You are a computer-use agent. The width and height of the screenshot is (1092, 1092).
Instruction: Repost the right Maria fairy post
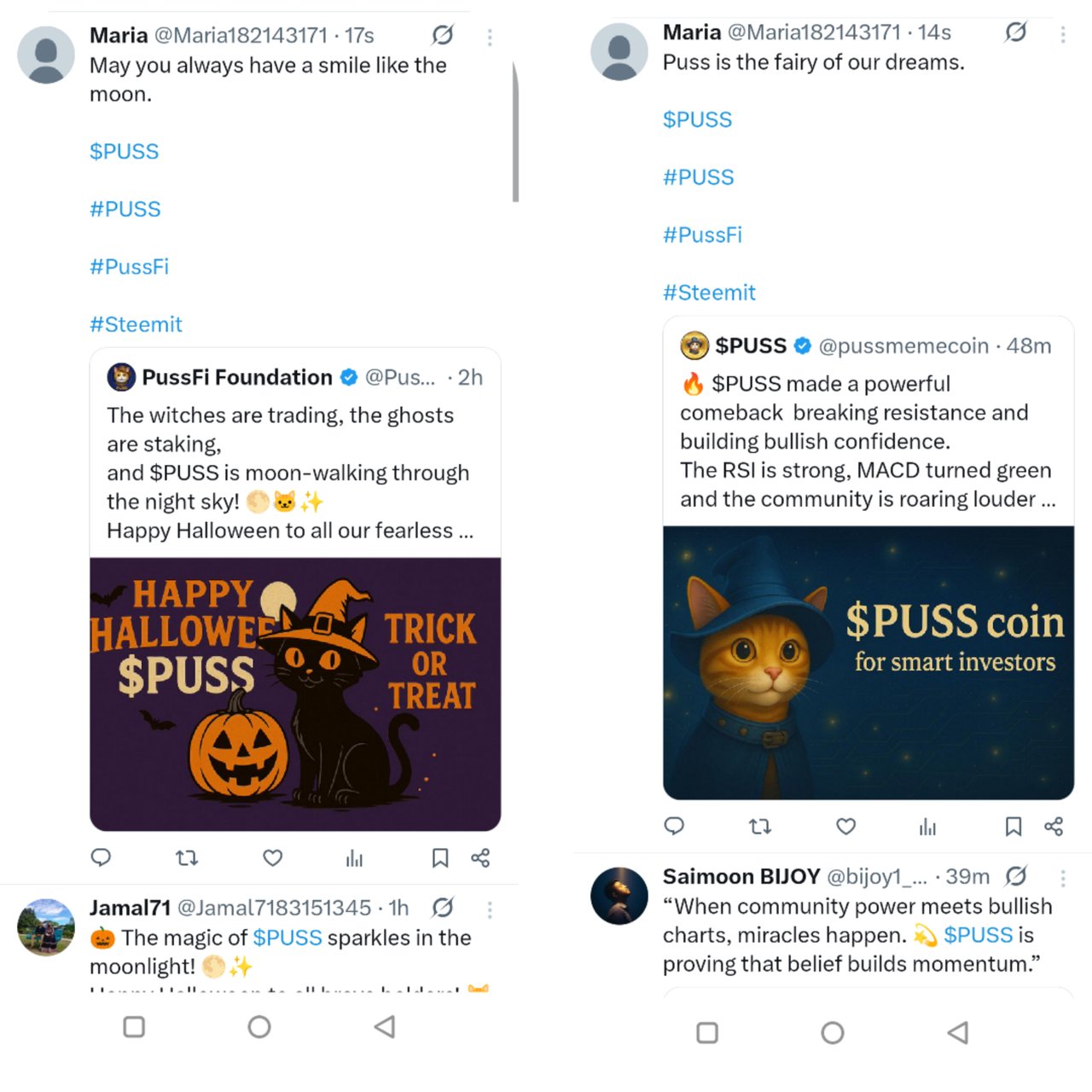tap(759, 826)
